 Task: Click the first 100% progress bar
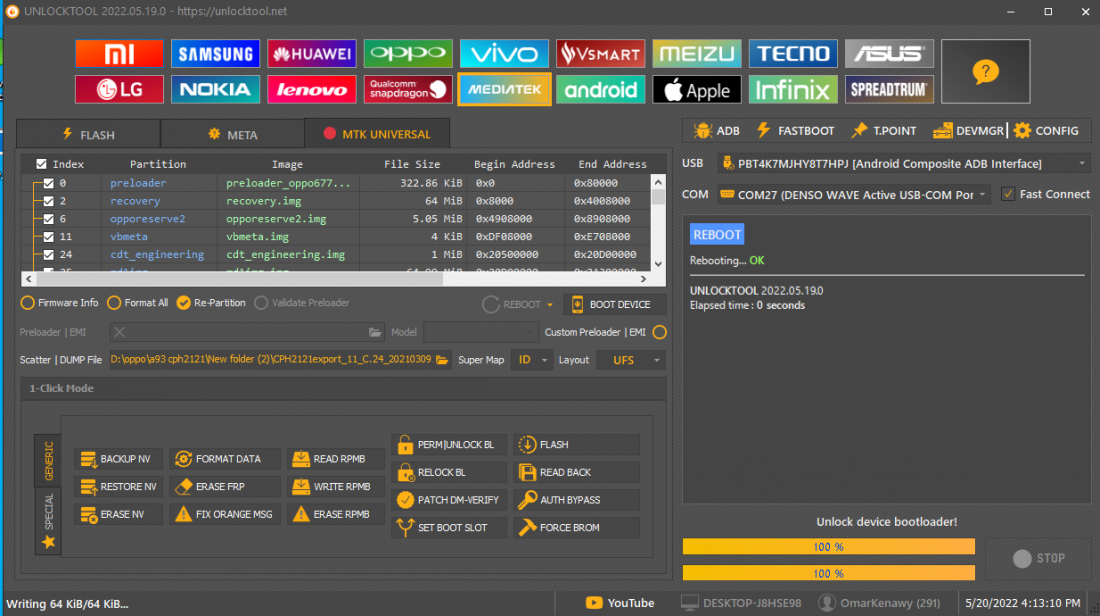(829, 547)
